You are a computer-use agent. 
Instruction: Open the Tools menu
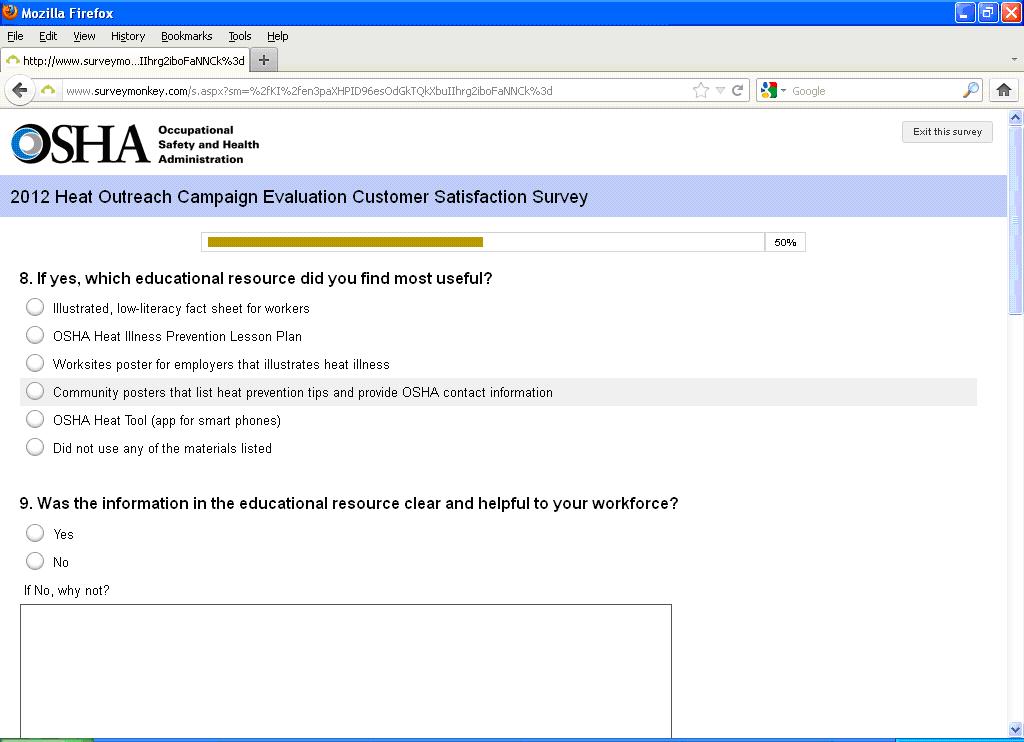(239, 36)
